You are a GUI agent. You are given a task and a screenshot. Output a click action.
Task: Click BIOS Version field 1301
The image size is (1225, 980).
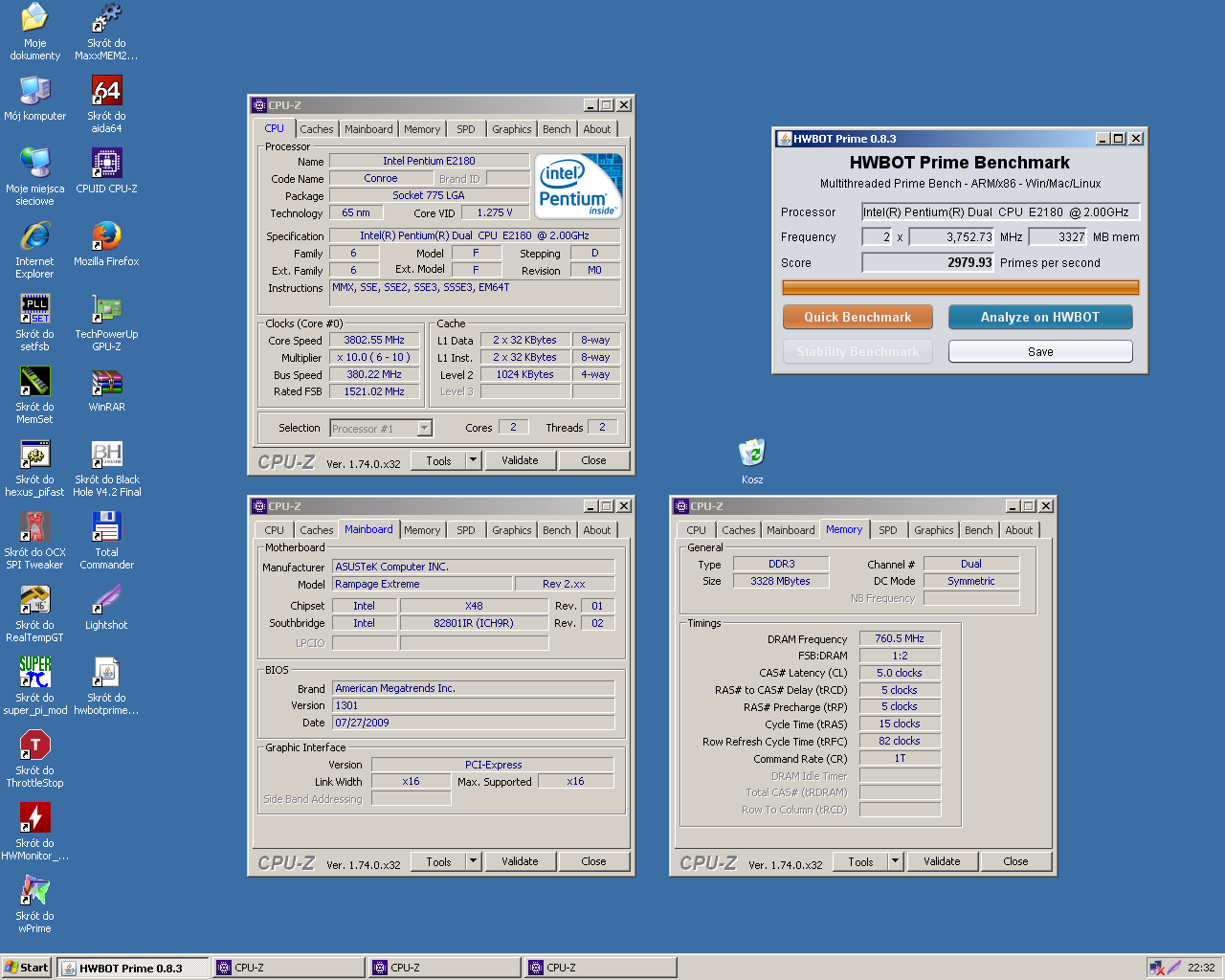[x=473, y=705]
